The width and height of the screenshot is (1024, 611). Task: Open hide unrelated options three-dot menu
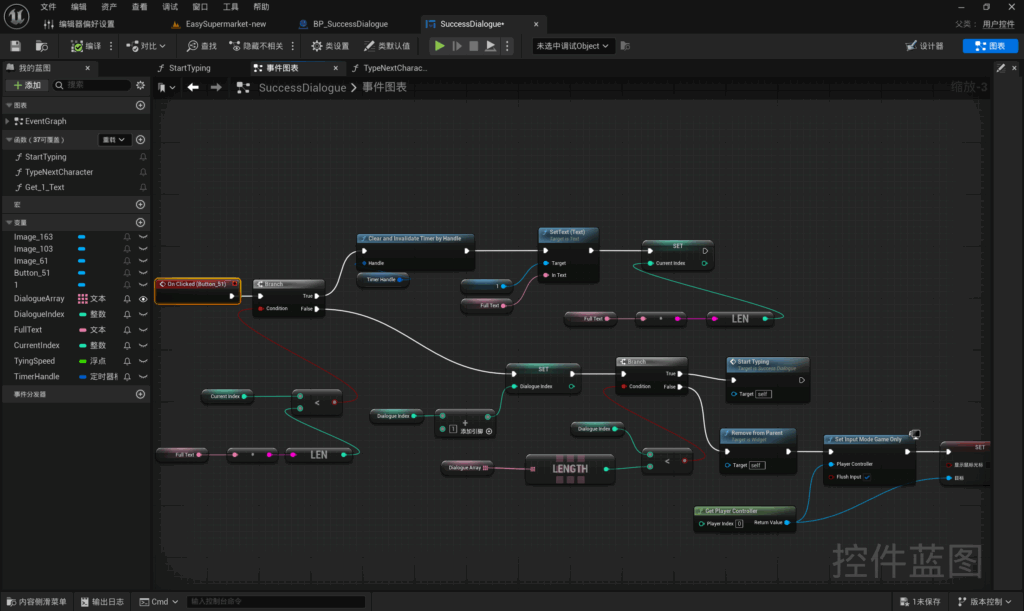[x=293, y=46]
